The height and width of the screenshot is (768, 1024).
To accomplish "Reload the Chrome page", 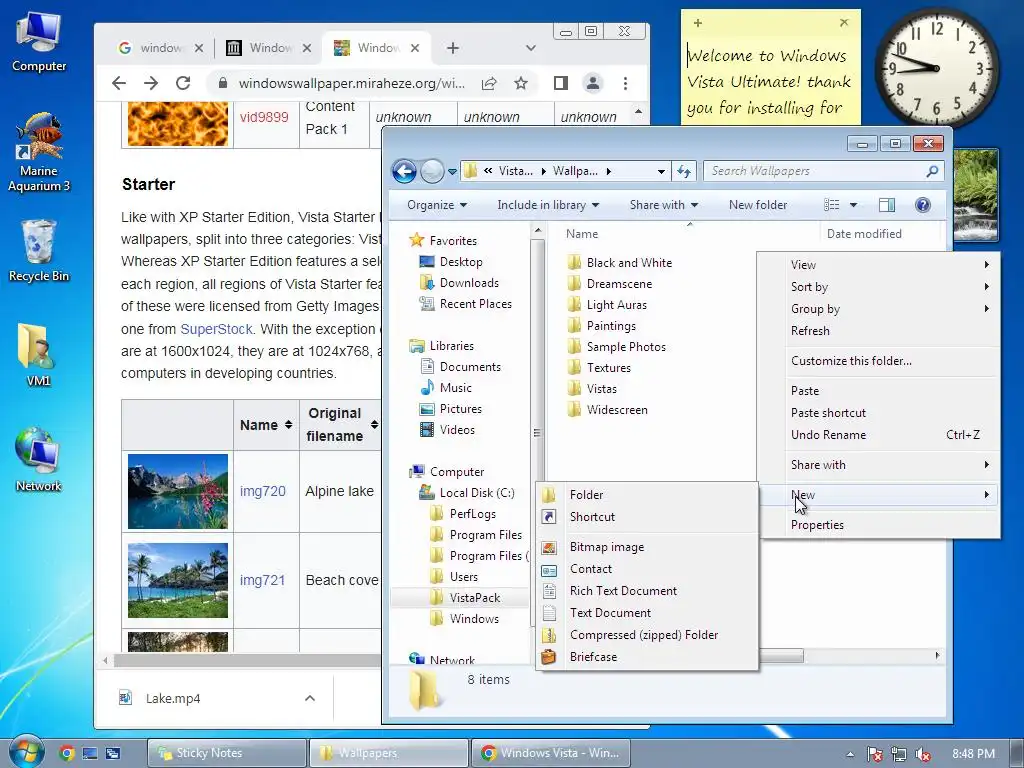I will pos(184,83).
